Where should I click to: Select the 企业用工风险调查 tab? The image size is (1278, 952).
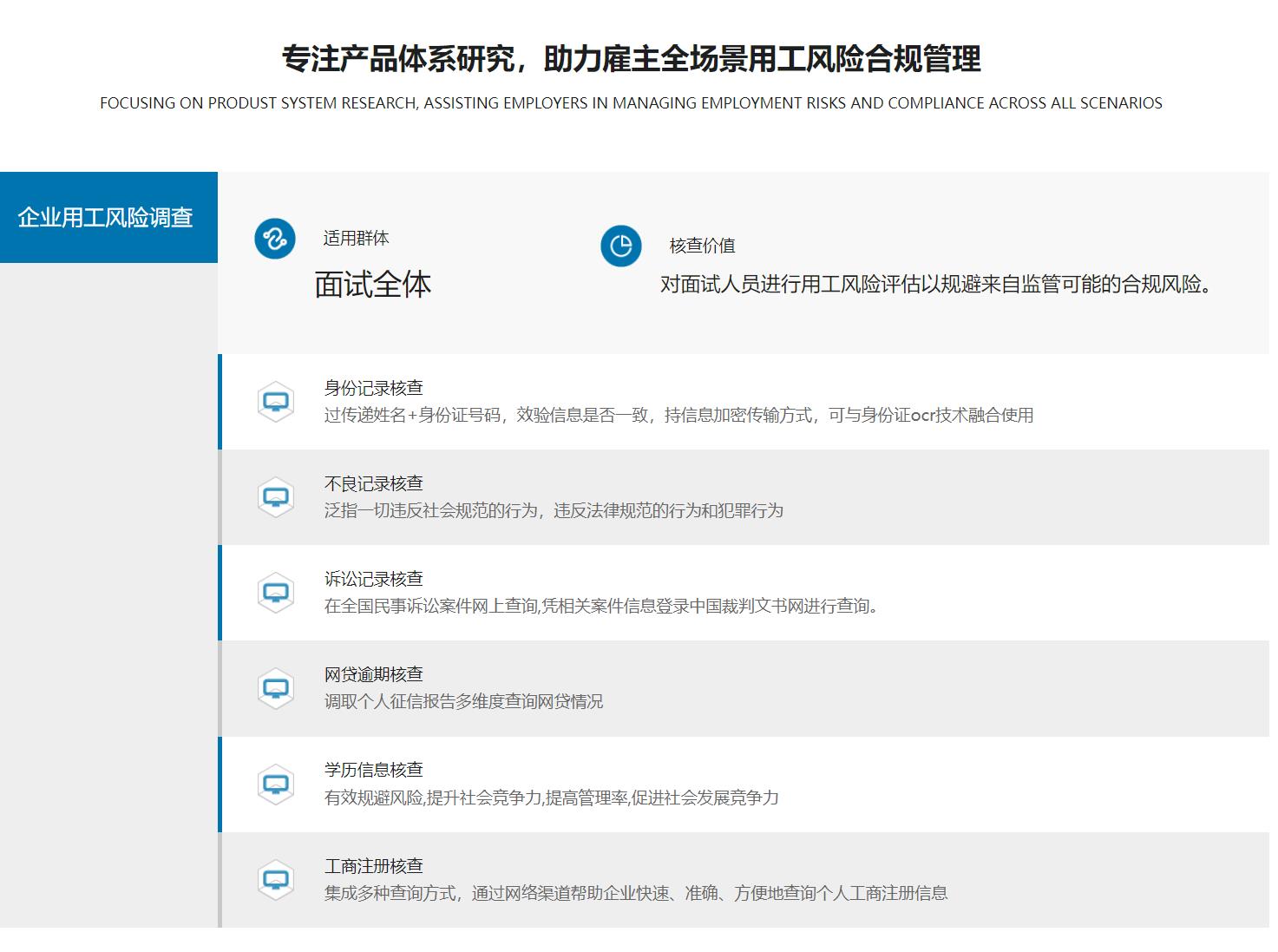tap(108, 217)
